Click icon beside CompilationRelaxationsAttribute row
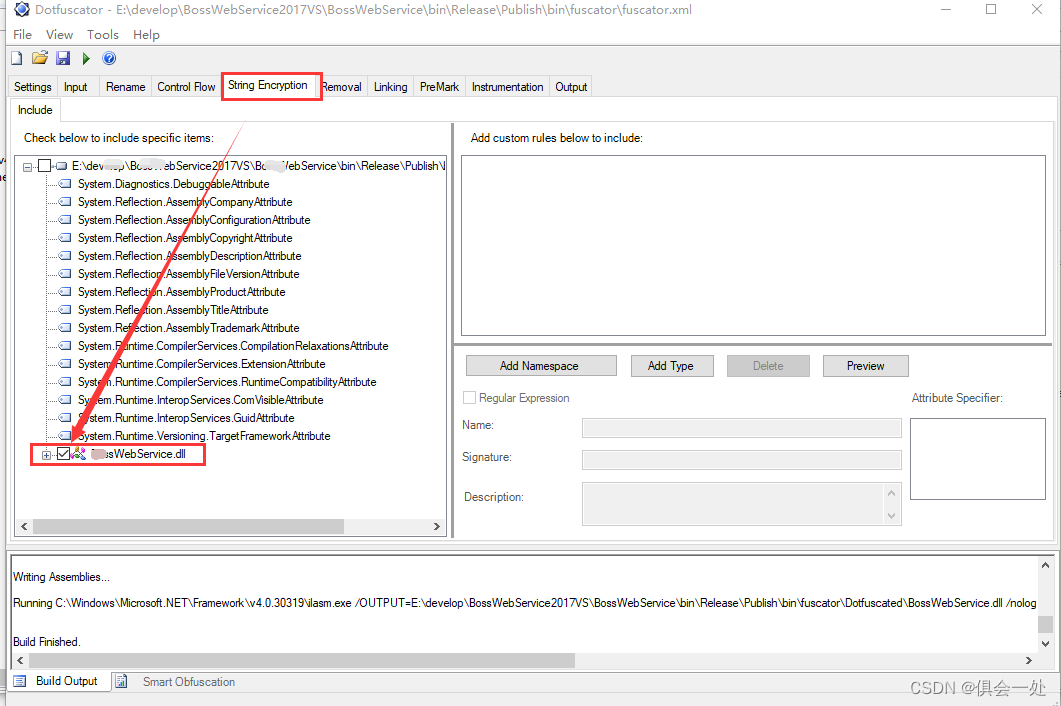This screenshot has width=1061, height=706. (x=65, y=346)
